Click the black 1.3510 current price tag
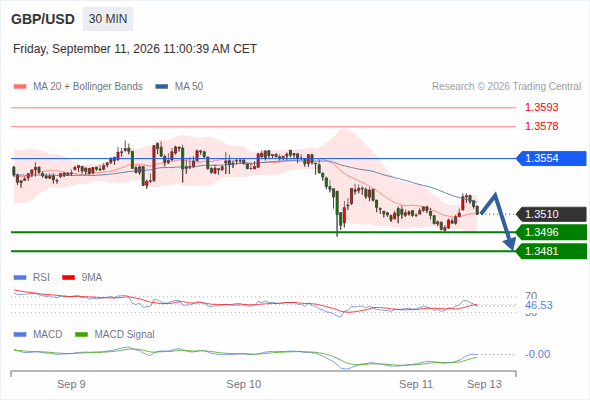This screenshot has width=590, height=400. pyautogui.click(x=551, y=214)
